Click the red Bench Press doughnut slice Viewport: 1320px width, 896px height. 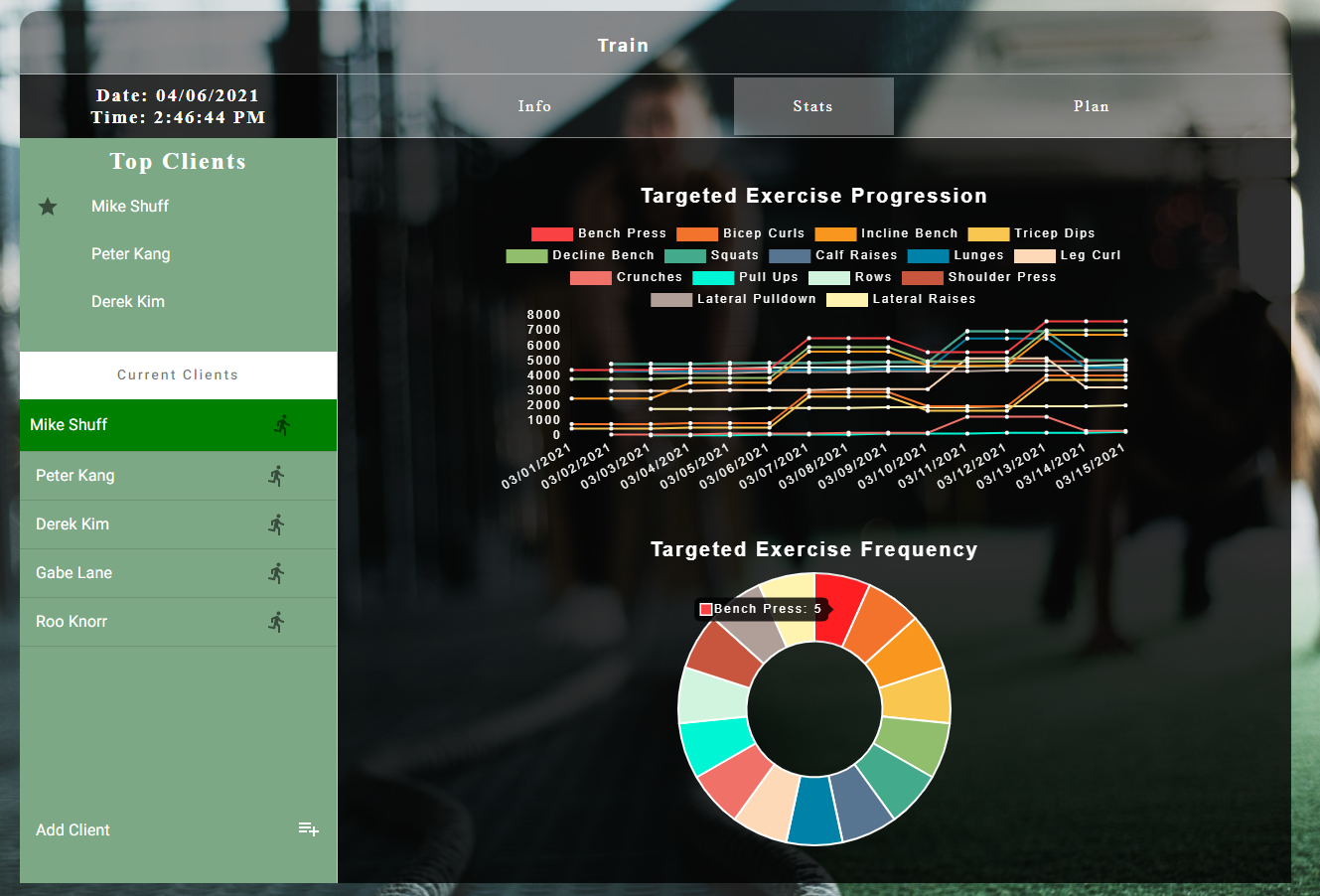coord(838,609)
